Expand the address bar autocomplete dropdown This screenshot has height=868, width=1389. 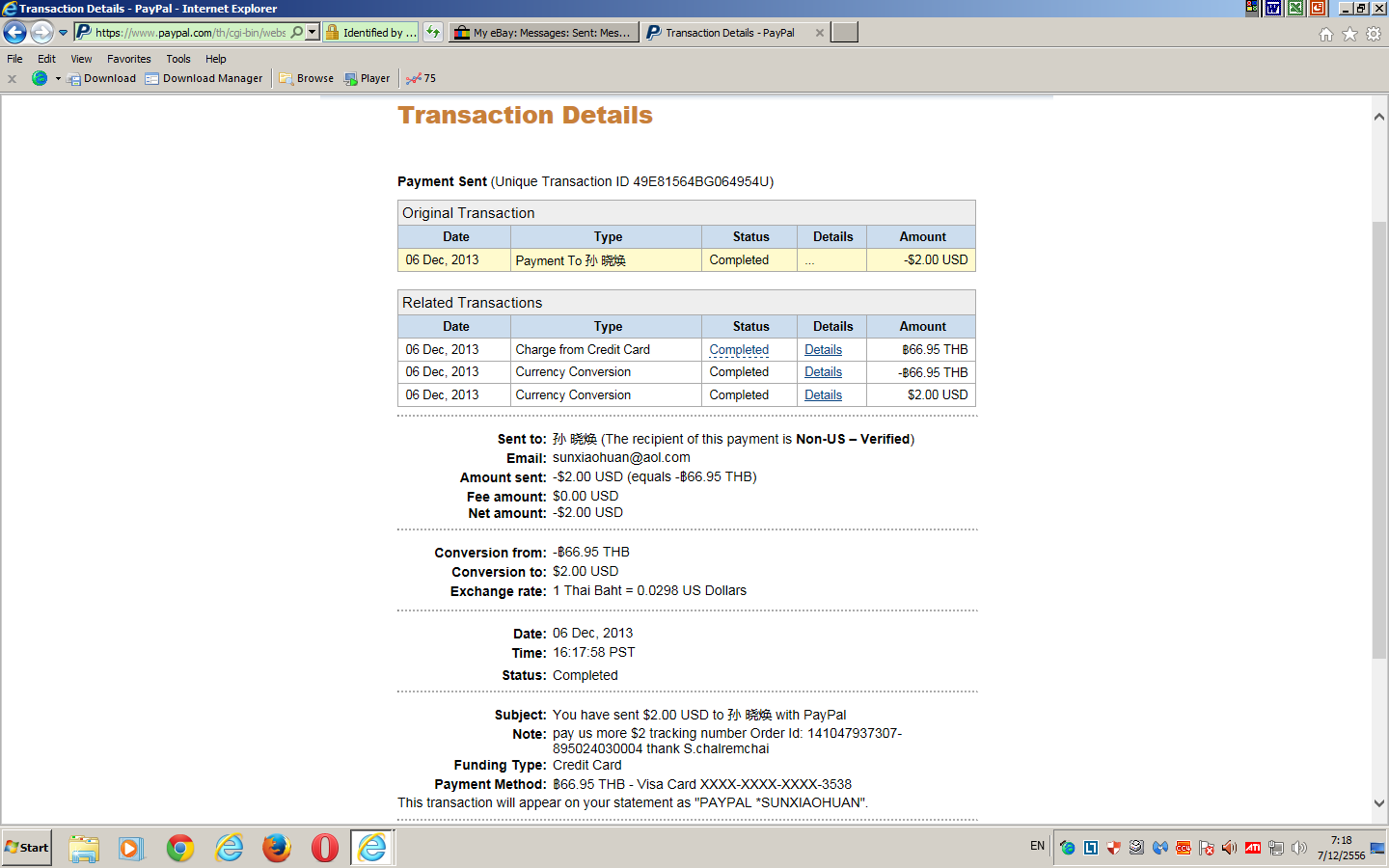point(312,33)
